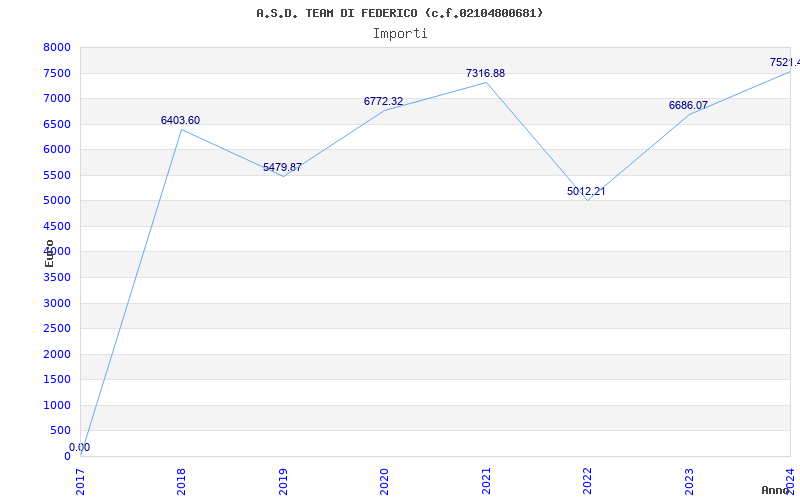This screenshot has width=800, height=500.
Task: Click the 2000 y-axis tick label
Action: (57, 355)
